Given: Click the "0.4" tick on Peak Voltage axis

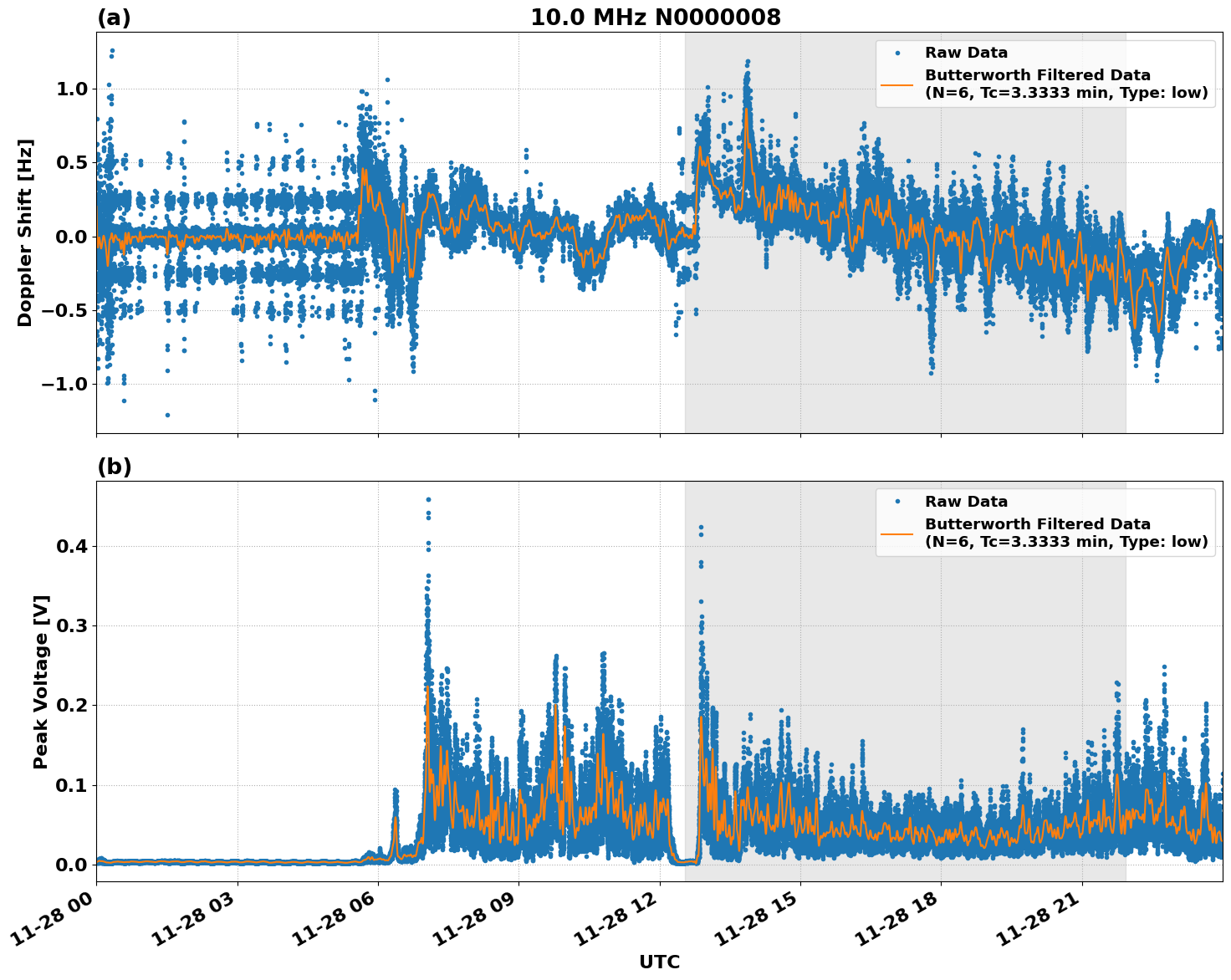Looking at the screenshot, I should pyautogui.click(x=72, y=546).
